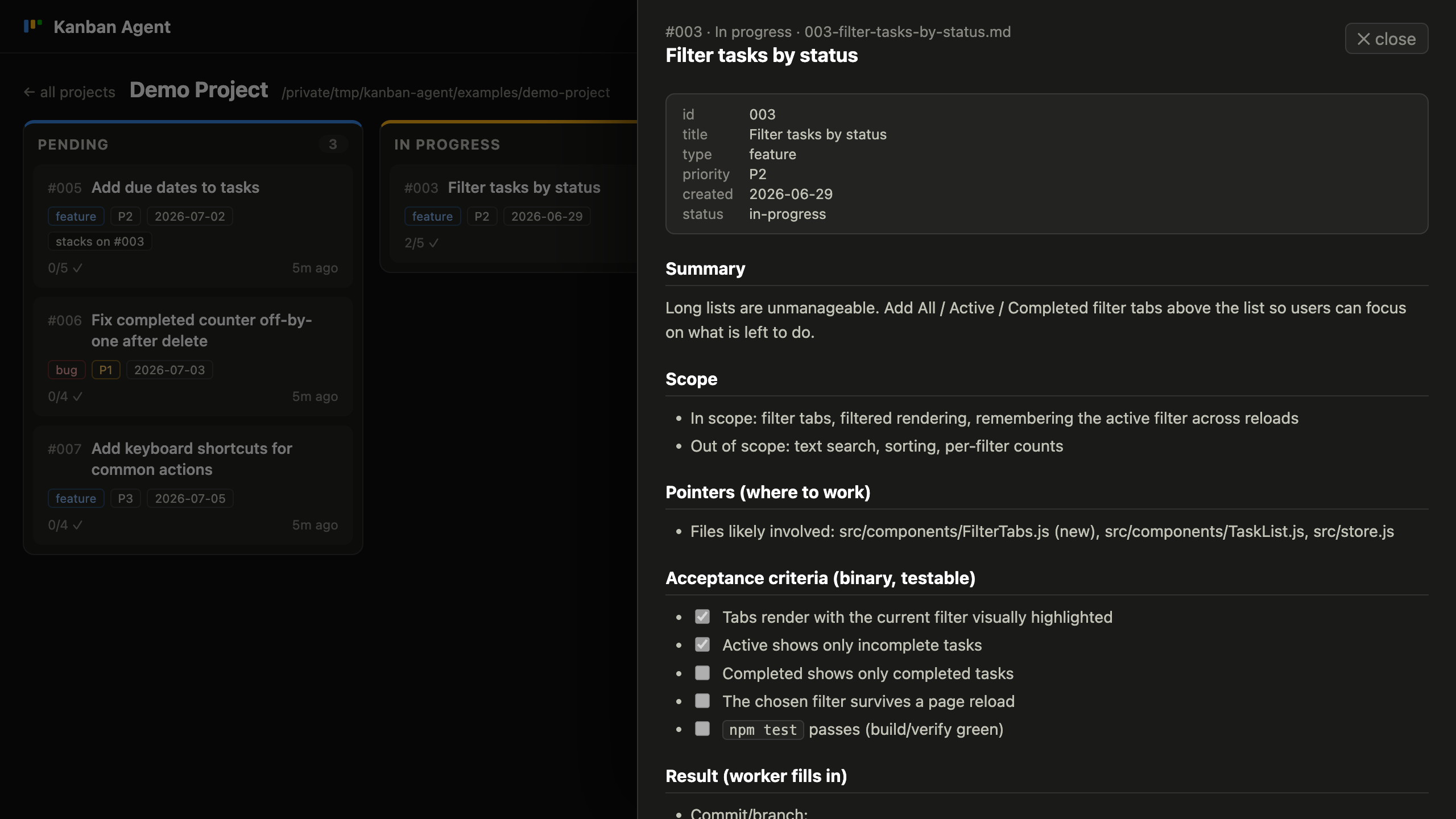Click the 'Kanban Agent' app title

[x=112, y=27]
